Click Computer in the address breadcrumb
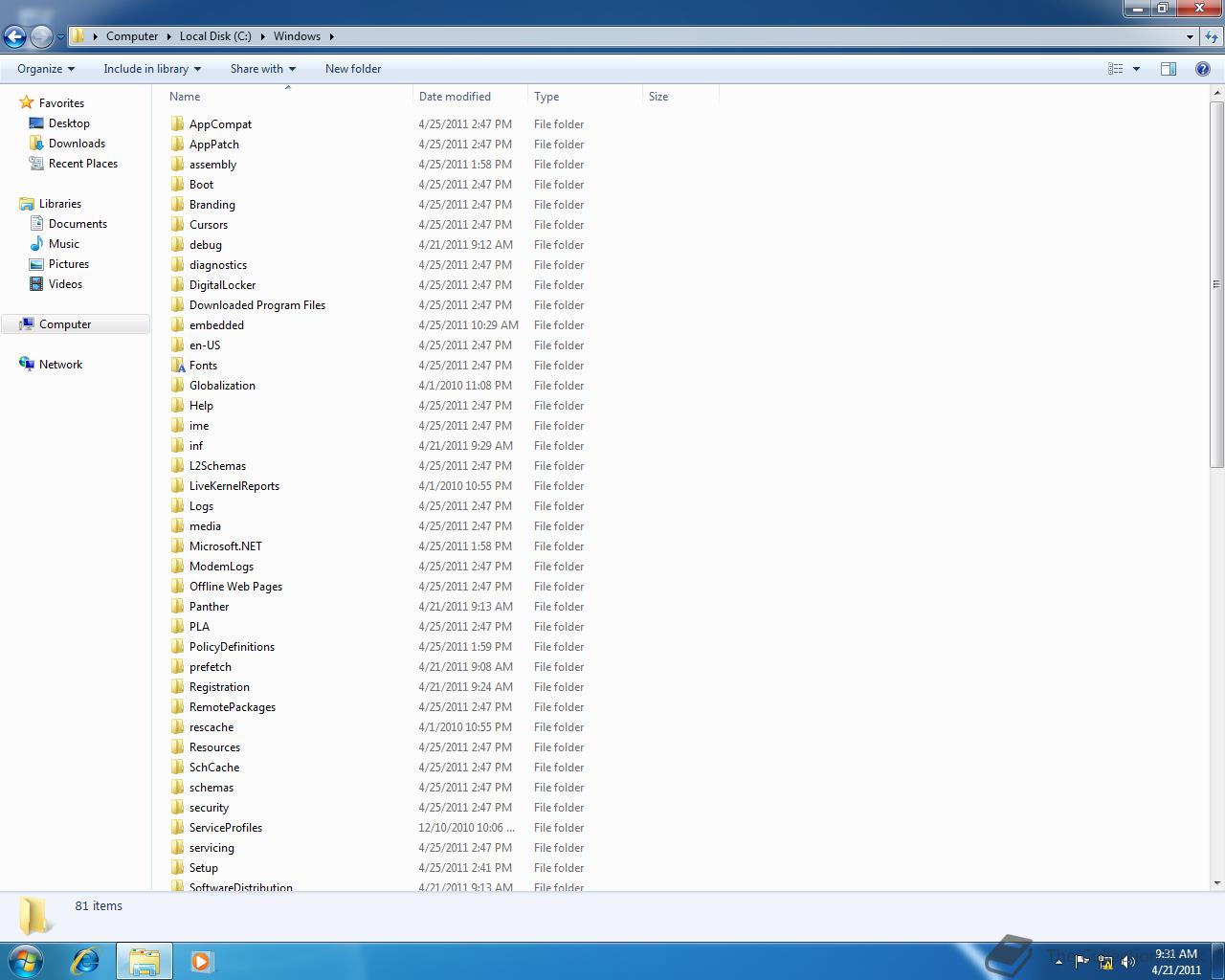Viewport: 1225px width, 980px height. pos(132,36)
